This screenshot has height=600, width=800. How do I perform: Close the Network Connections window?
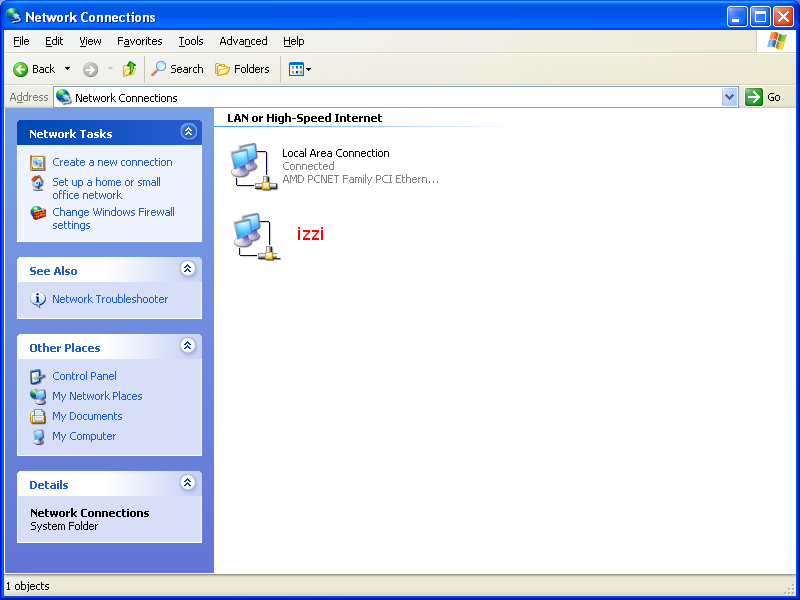pos(783,17)
